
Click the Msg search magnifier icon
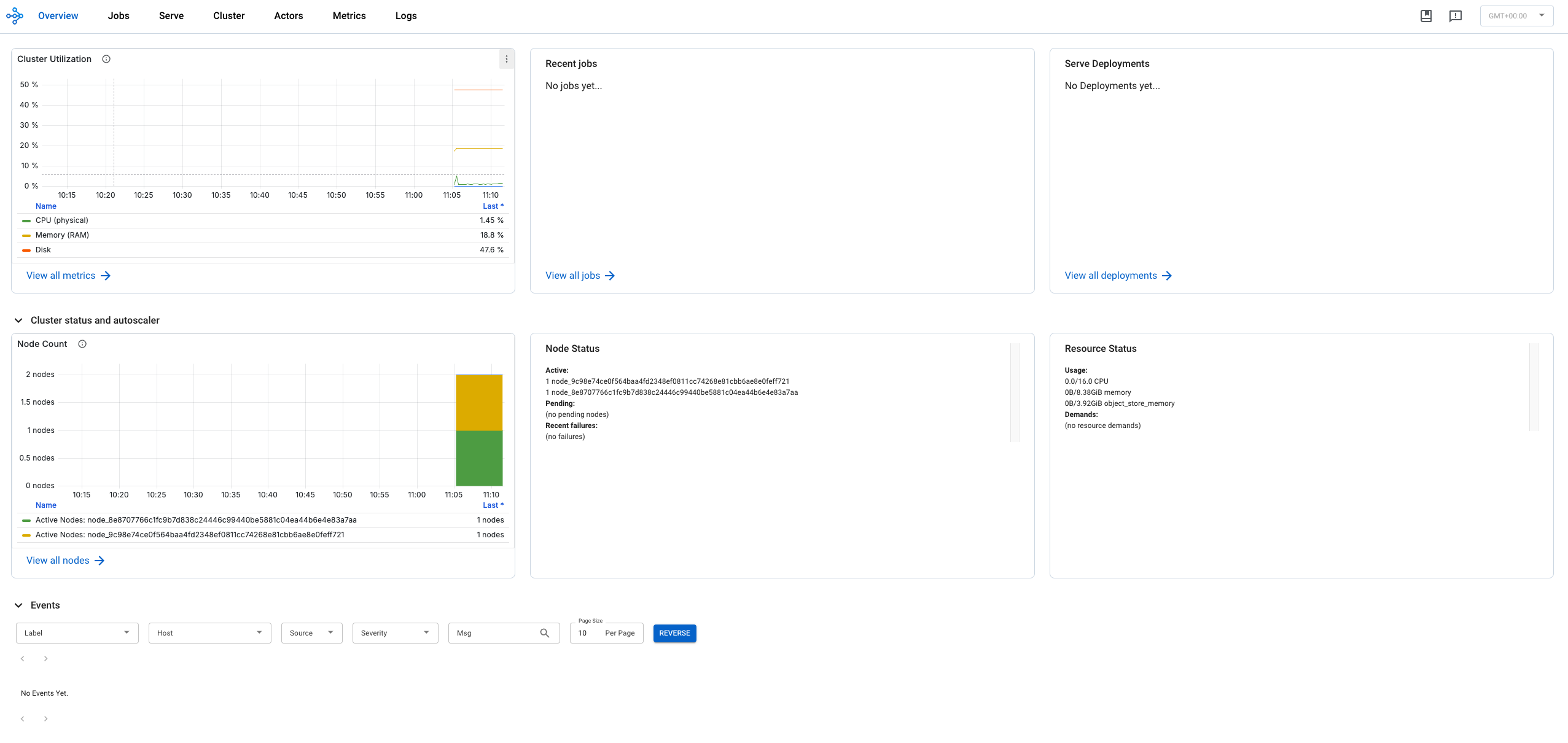tap(544, 633)
